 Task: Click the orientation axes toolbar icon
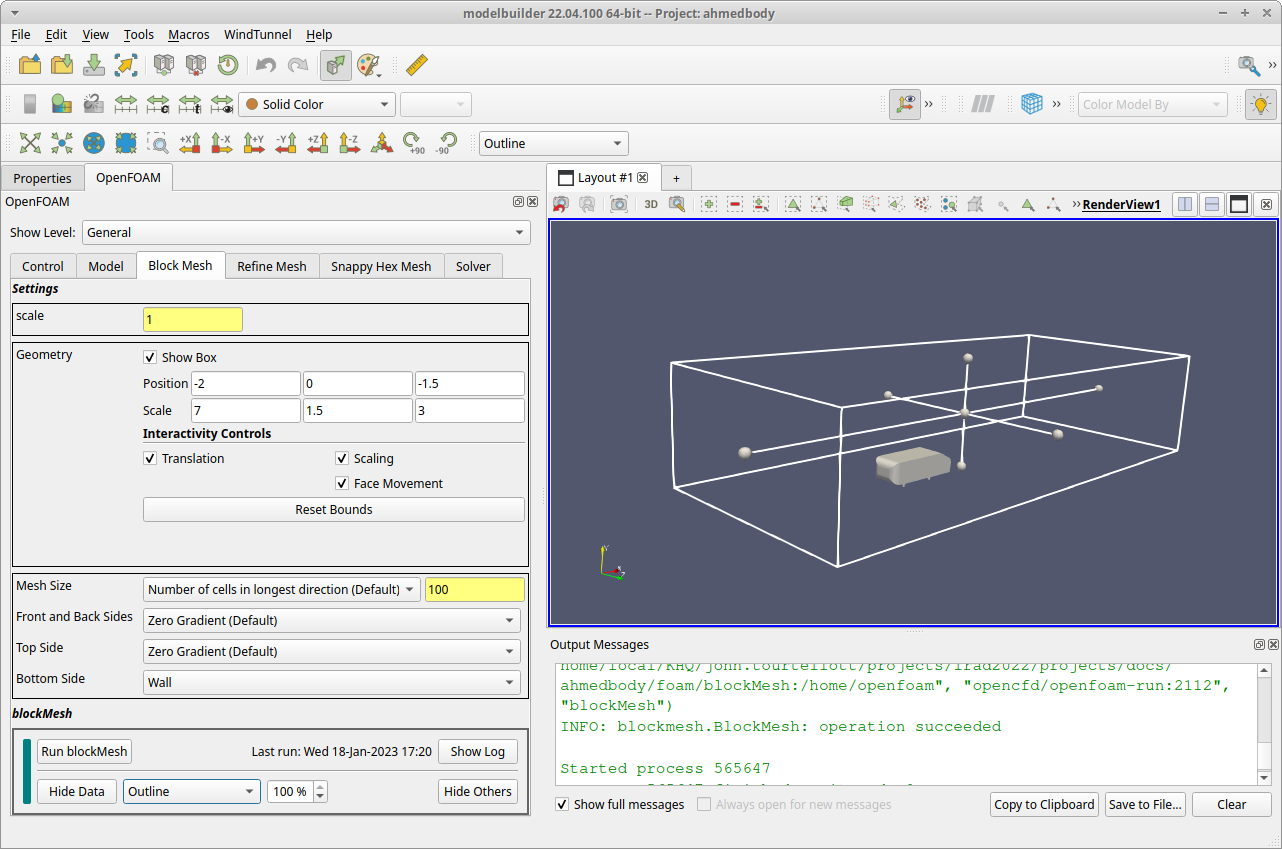pos(905,104)
